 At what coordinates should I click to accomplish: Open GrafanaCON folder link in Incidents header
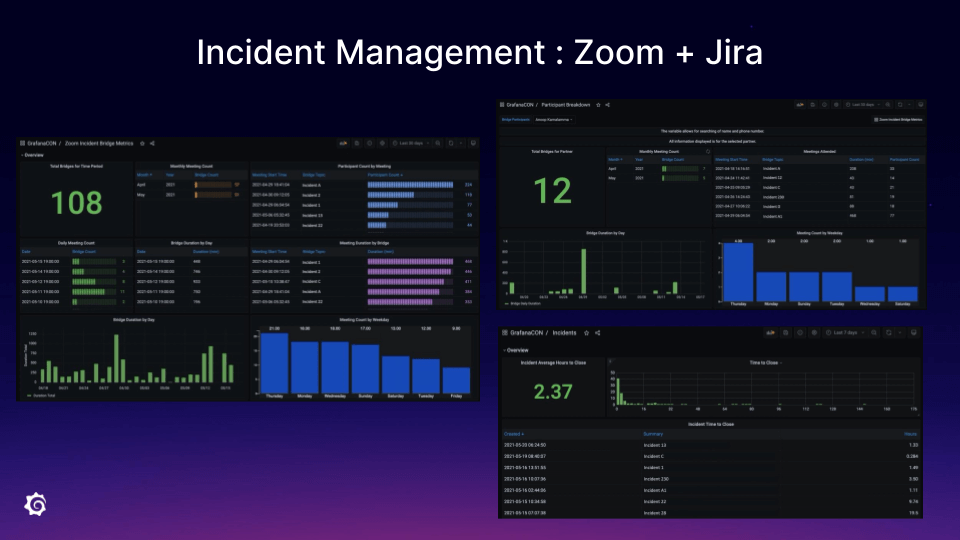(x=527, y=333)
